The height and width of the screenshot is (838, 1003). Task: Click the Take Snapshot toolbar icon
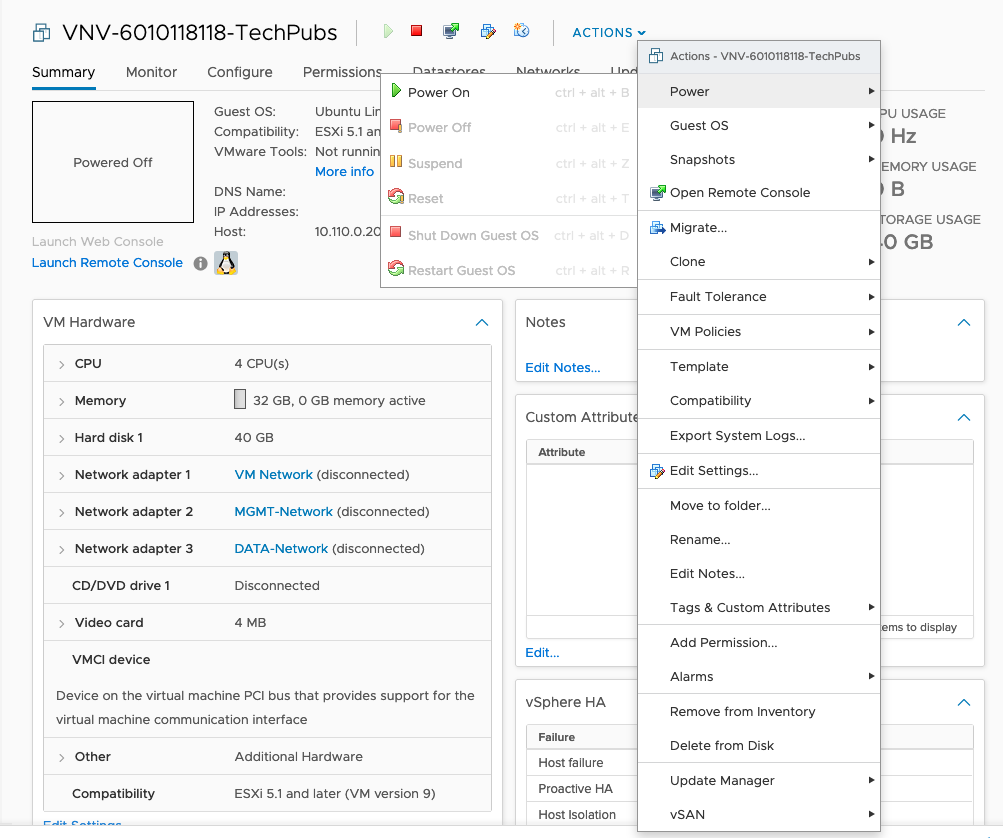tap(521, 31)
